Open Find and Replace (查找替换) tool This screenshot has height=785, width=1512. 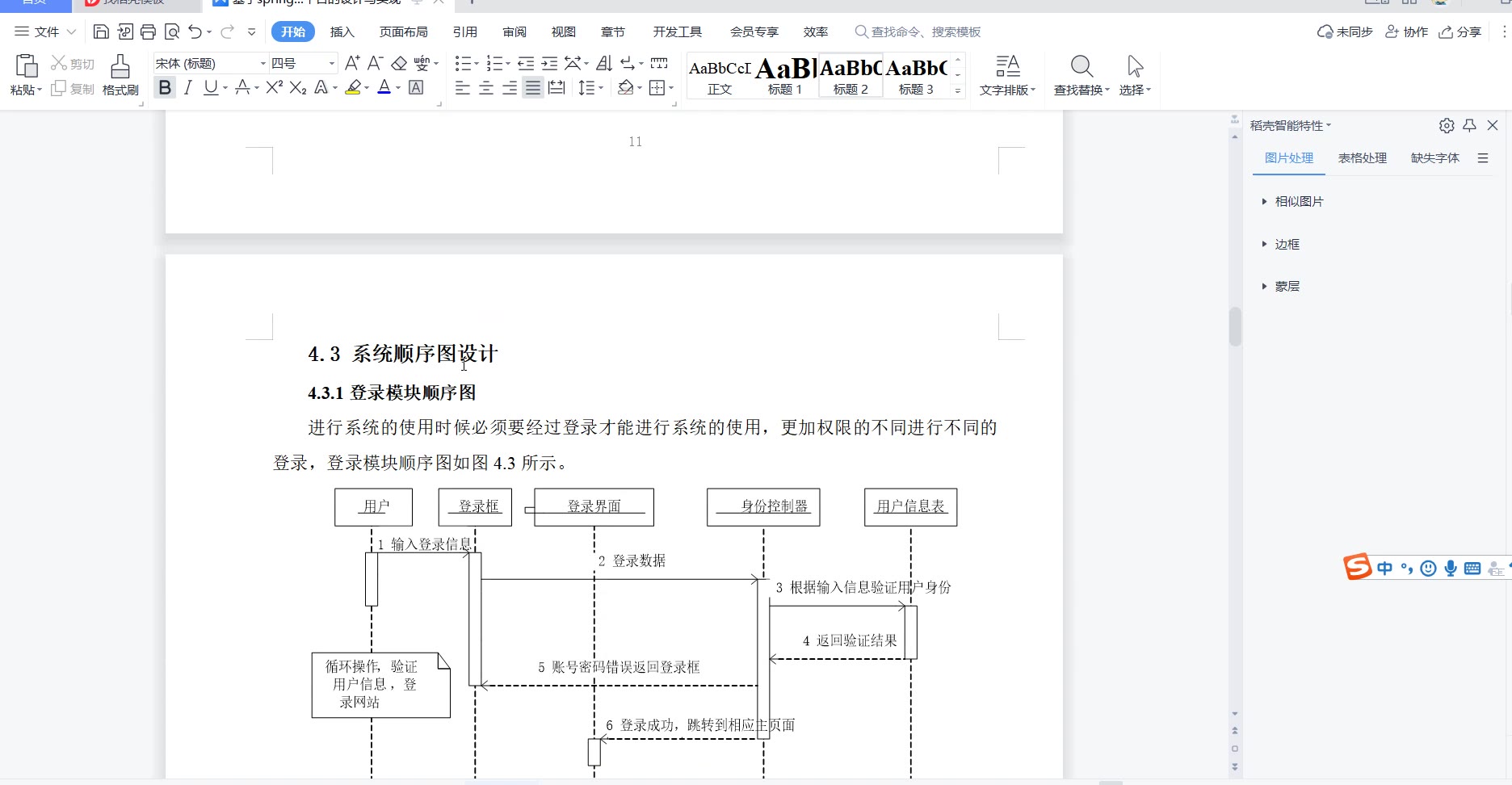tap(1081, 75)
